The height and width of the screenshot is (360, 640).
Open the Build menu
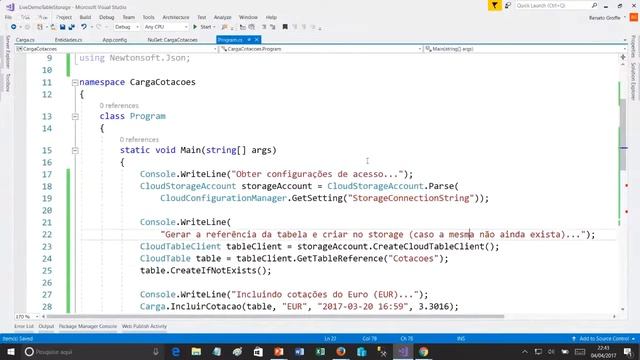[x=85, y=17]
